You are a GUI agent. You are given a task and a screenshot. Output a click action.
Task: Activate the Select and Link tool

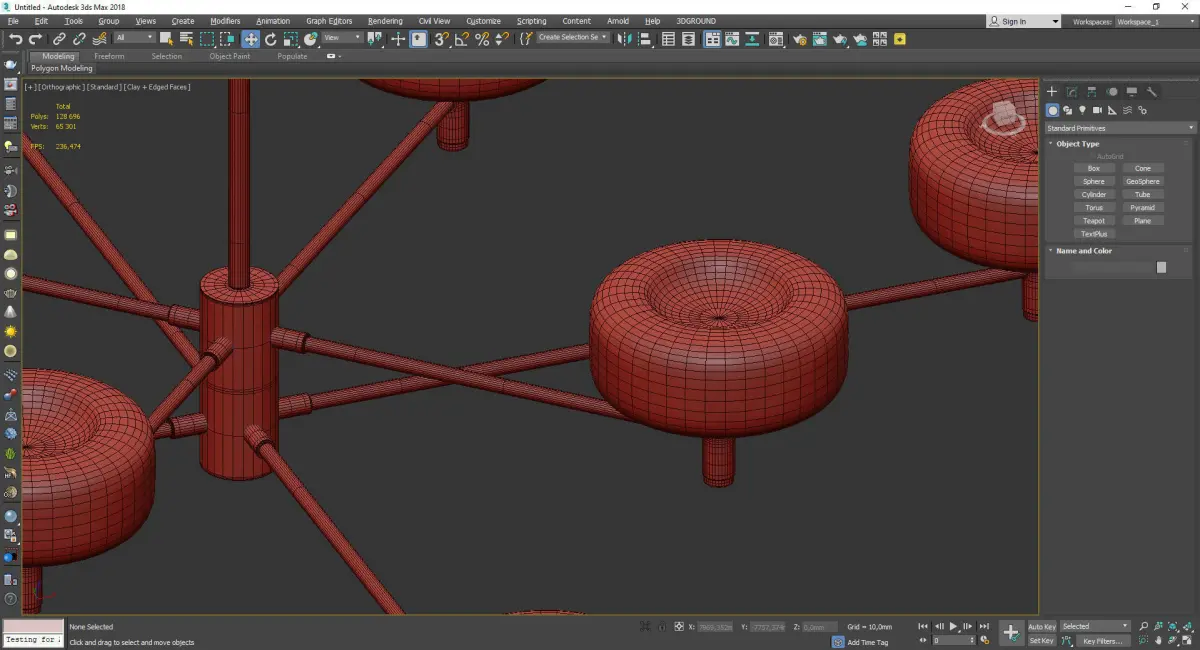tap(60, 39)
